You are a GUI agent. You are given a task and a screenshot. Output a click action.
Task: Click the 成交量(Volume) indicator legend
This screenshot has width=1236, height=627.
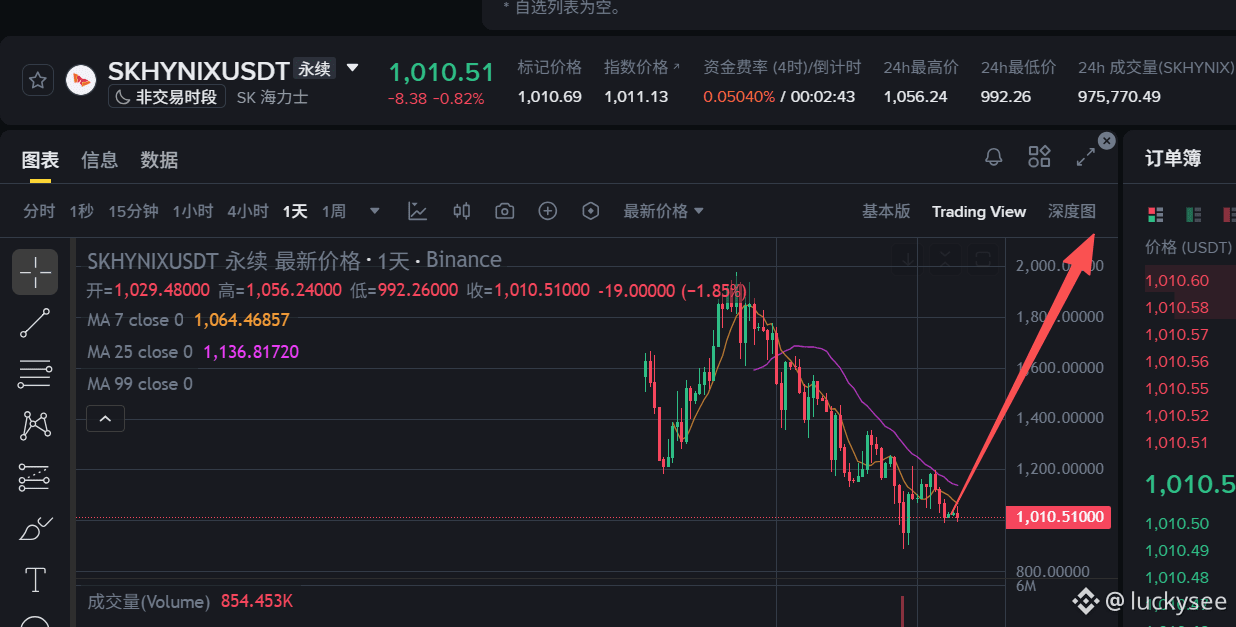click(149, 602)
